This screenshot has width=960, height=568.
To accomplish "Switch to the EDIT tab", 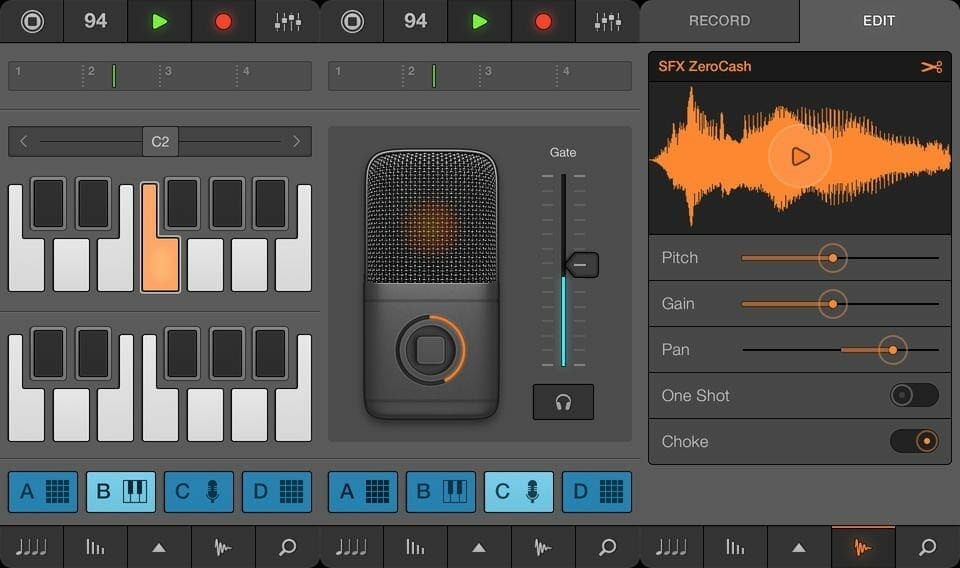I will pyautogui.click(x=879, y=21).
